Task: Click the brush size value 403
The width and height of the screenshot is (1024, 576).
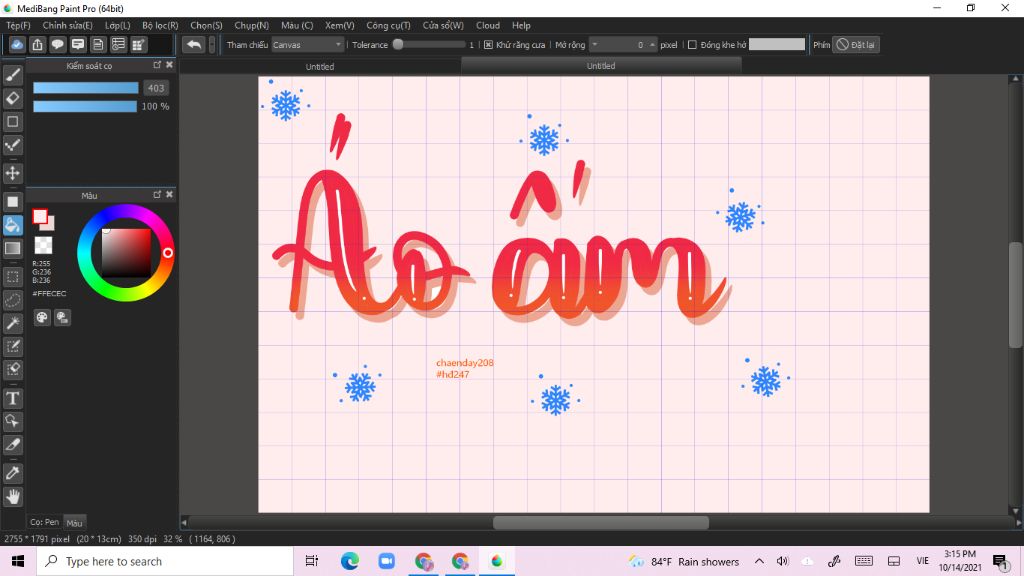Action: (155, 88)
